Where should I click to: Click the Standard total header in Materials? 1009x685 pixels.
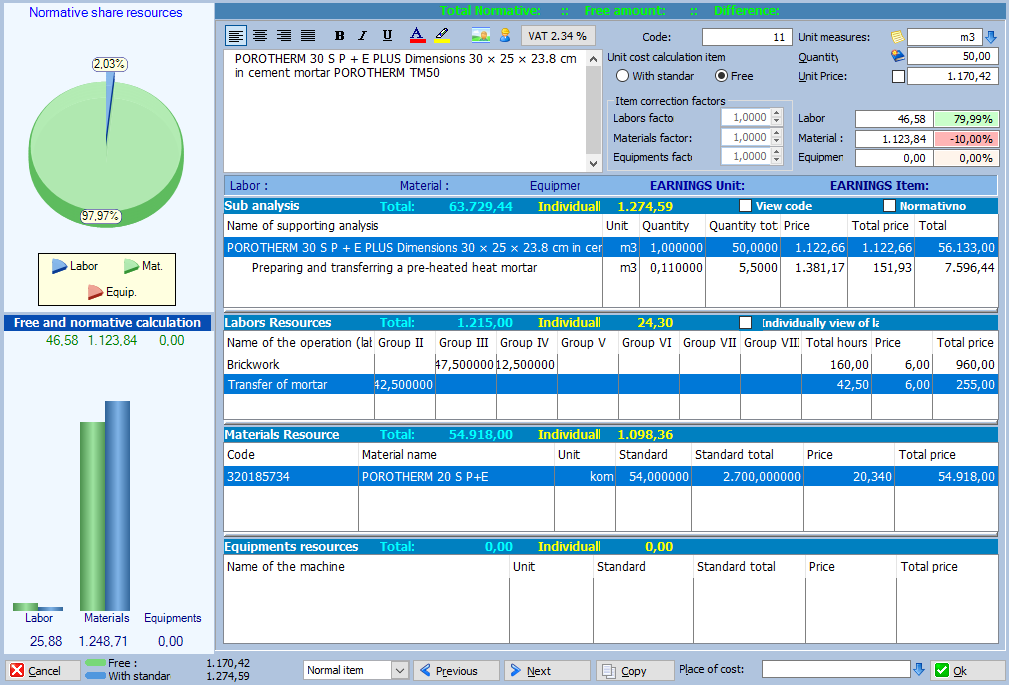click(747, 455)
